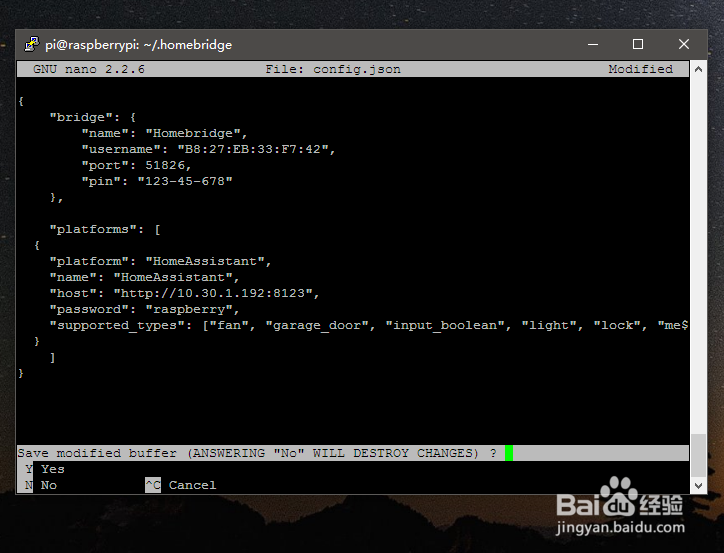Click the password "raspberry" value
724x553 pixels.
click(189, 309)
